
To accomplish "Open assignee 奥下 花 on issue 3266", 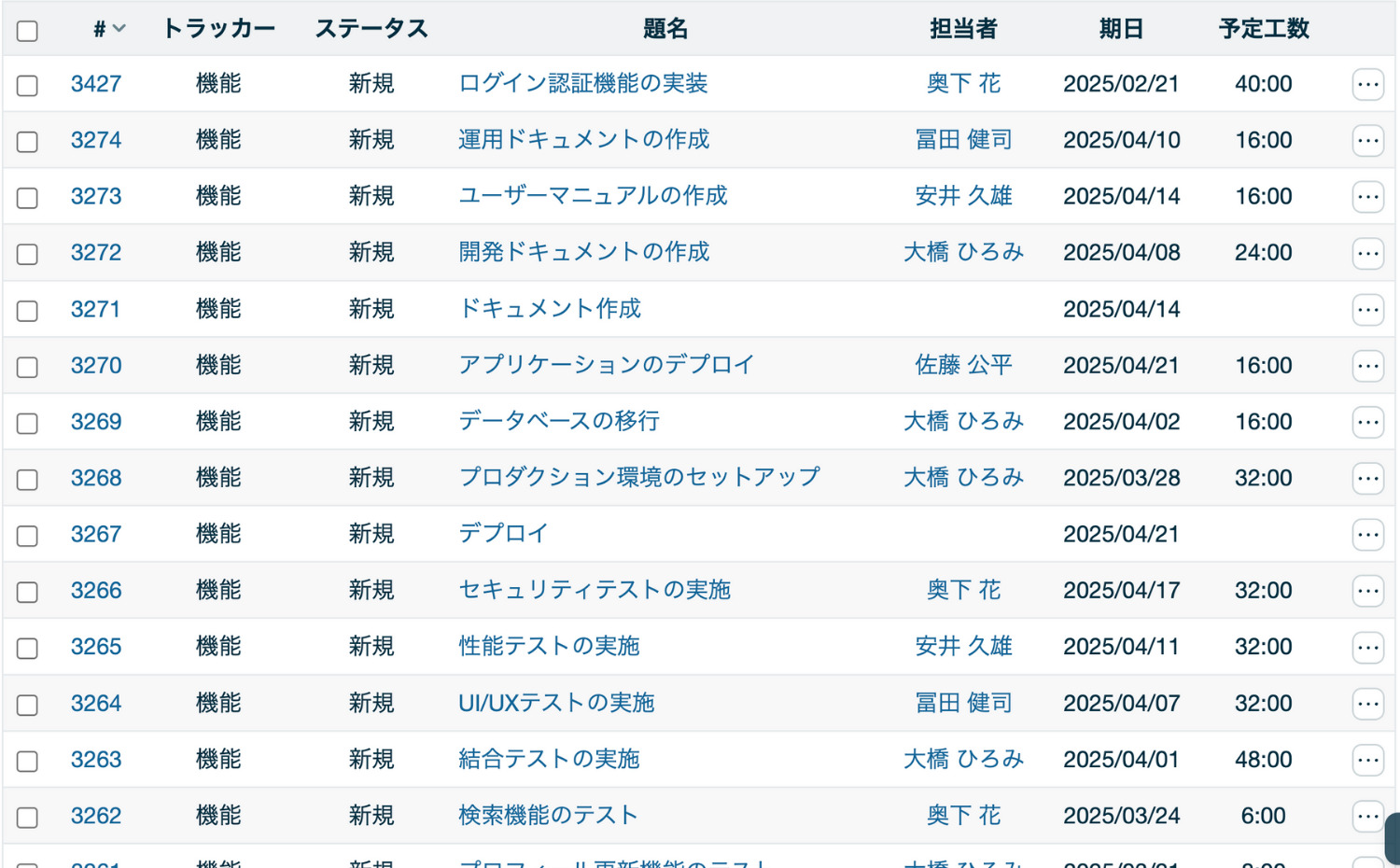I will 963,590.
